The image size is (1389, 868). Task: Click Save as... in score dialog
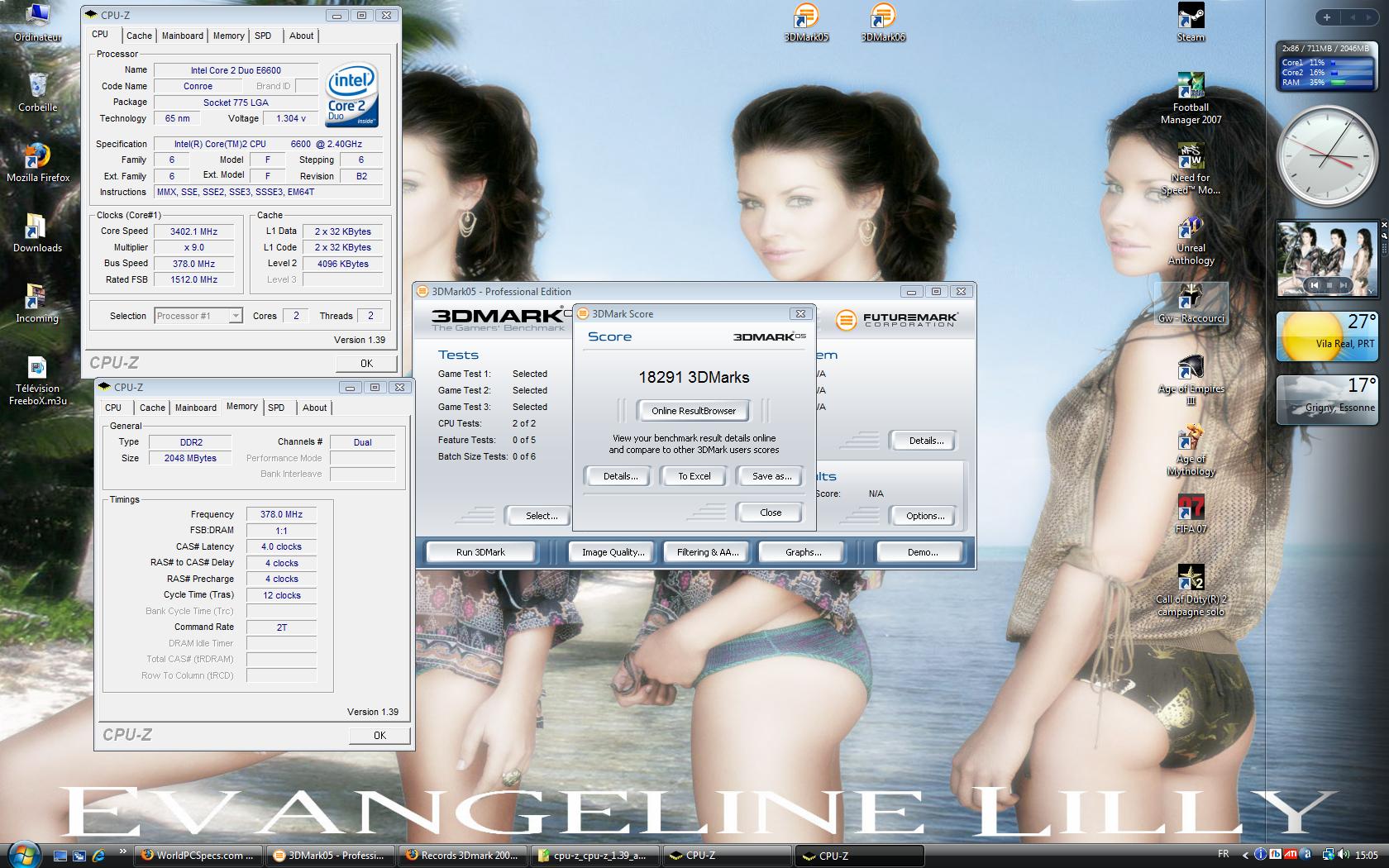pos(771,476)
